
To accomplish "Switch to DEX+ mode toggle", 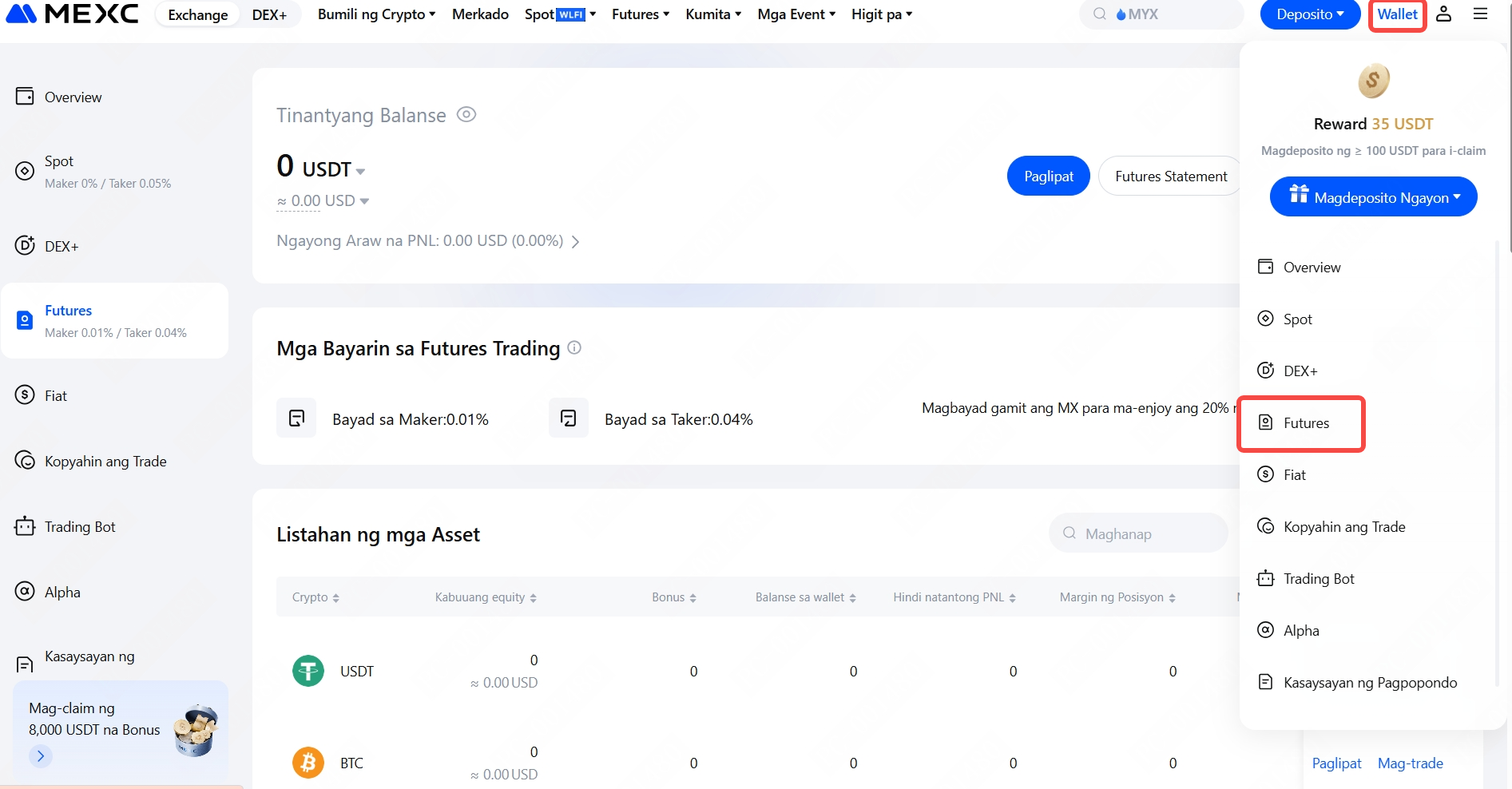I will 269,14.
